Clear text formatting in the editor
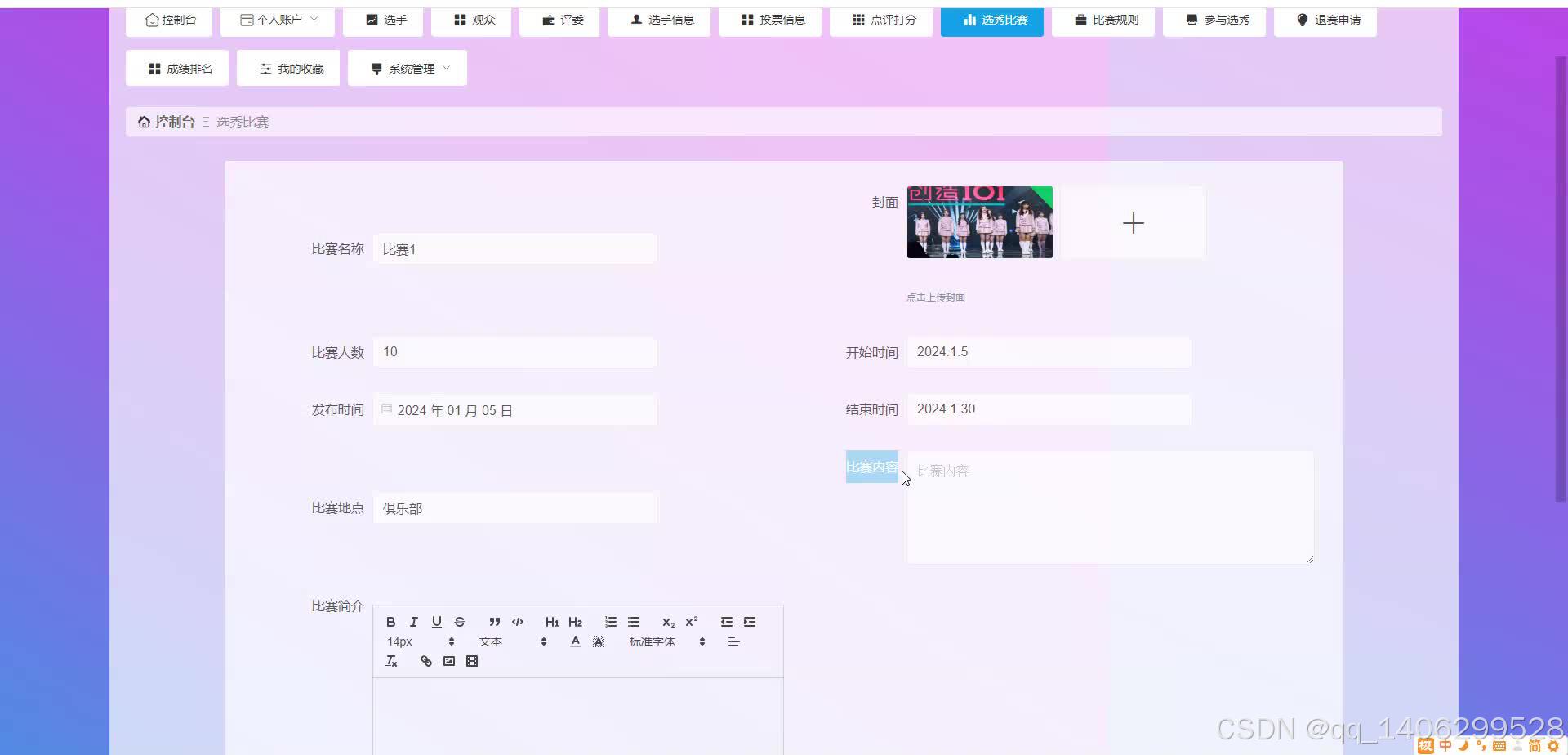This screenshot has height=755, width=1568. pos(391,661)
